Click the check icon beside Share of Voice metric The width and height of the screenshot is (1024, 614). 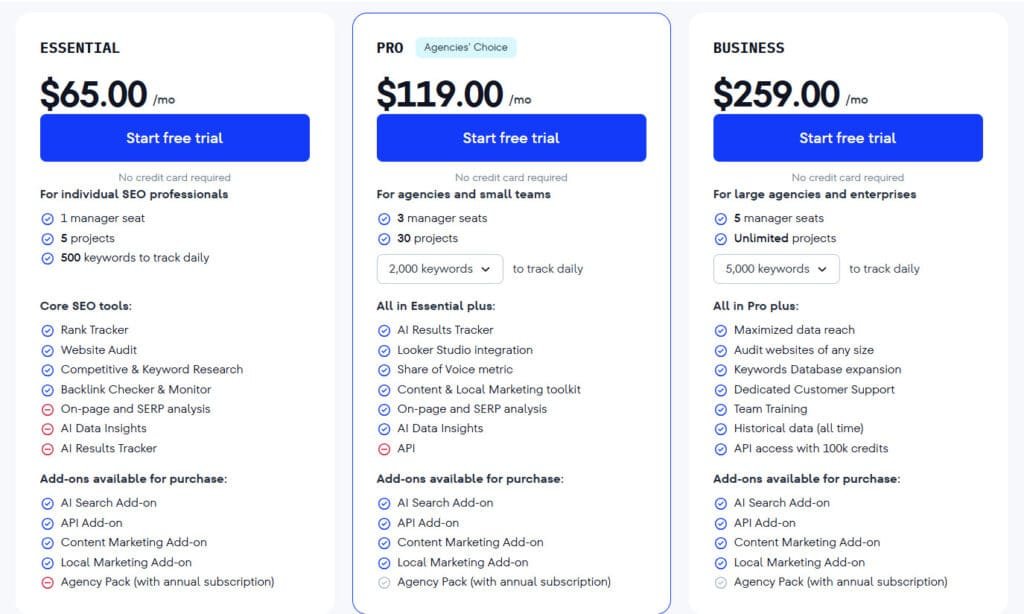point(384,370)
